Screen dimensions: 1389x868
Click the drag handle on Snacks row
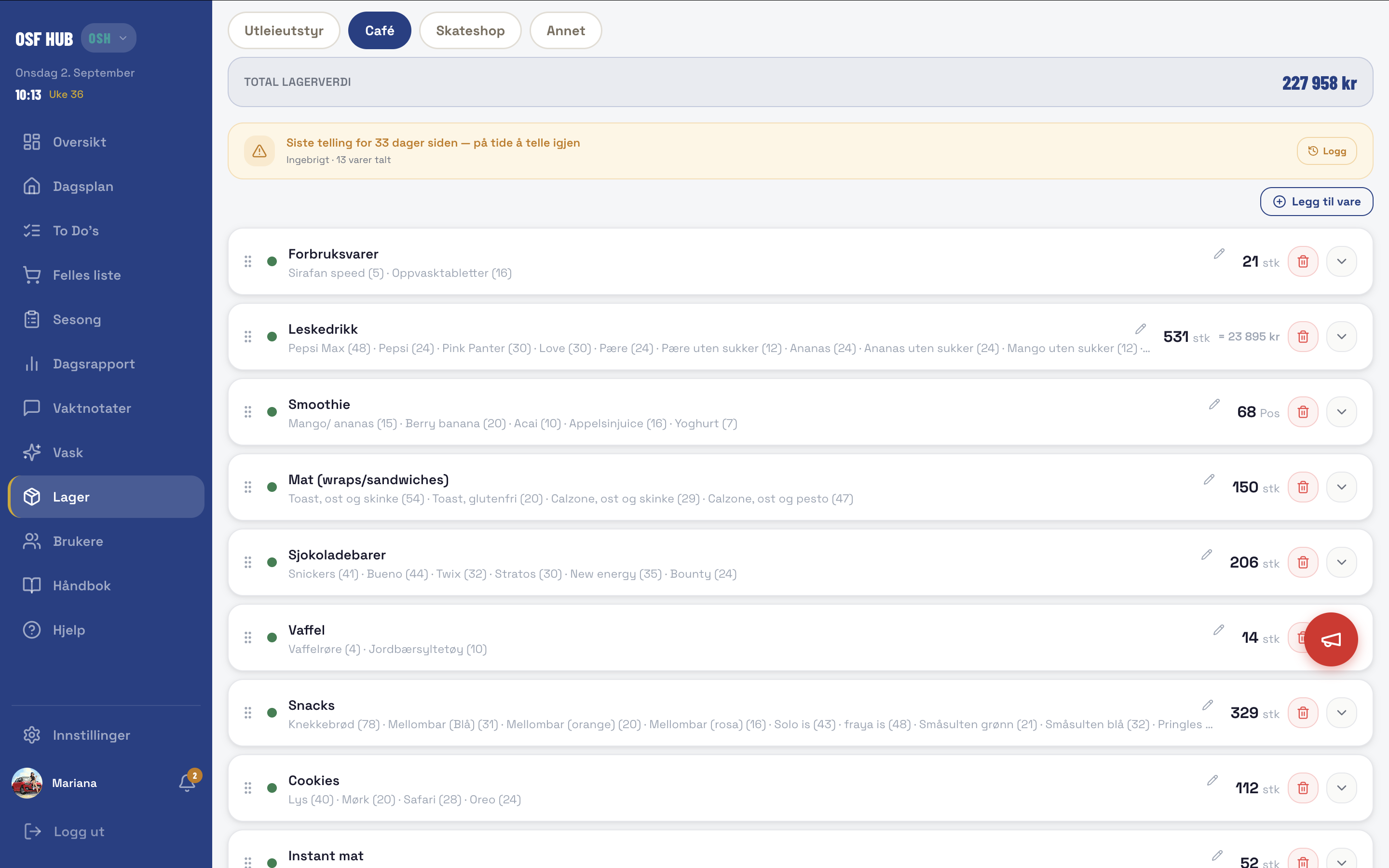pyautogui.click(x=248, y=712)
